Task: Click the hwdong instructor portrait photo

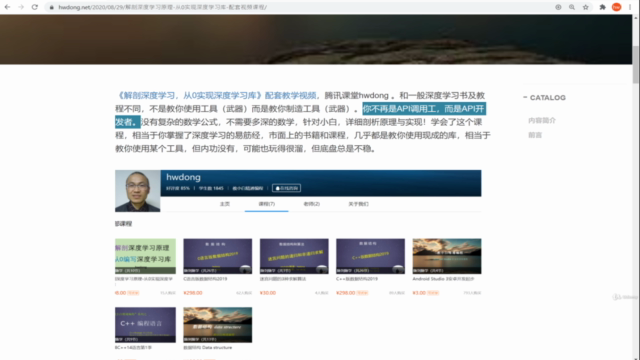Action: click(x=138, y=191)
